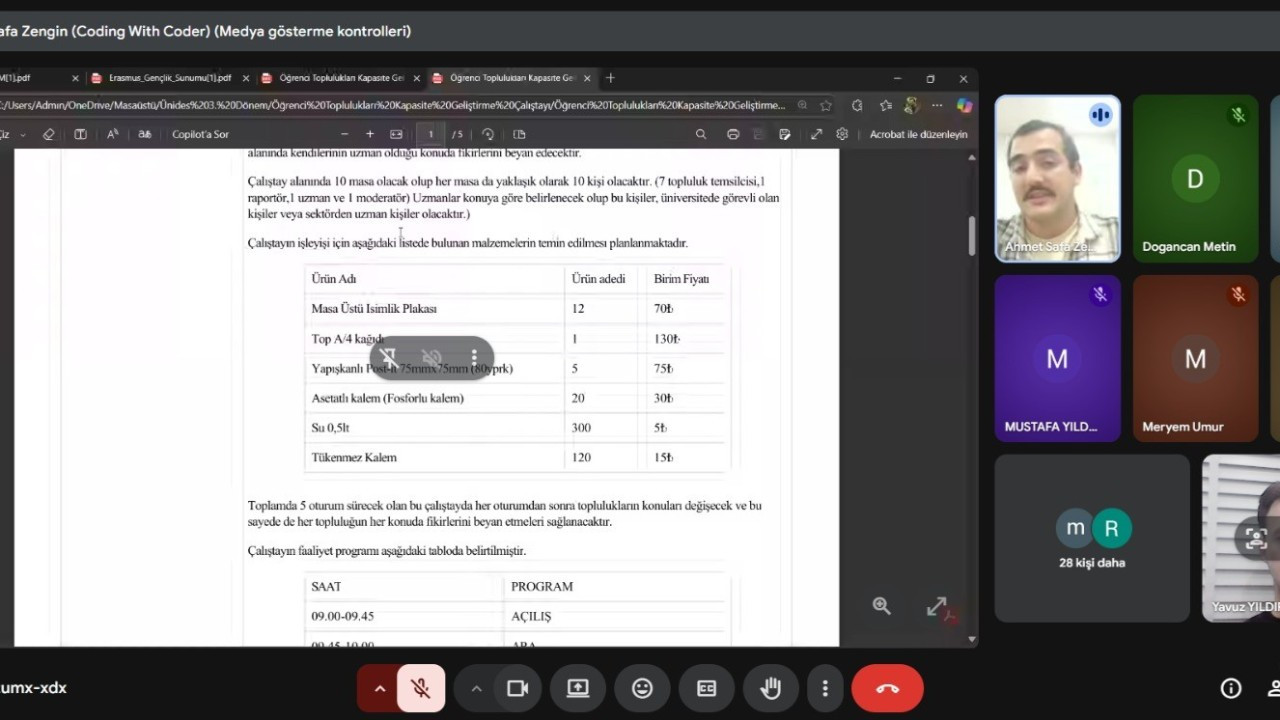Start presenting your screen
Image resolution: width=1280 pixels, height=720 pixels.
(x=578, y=688)
